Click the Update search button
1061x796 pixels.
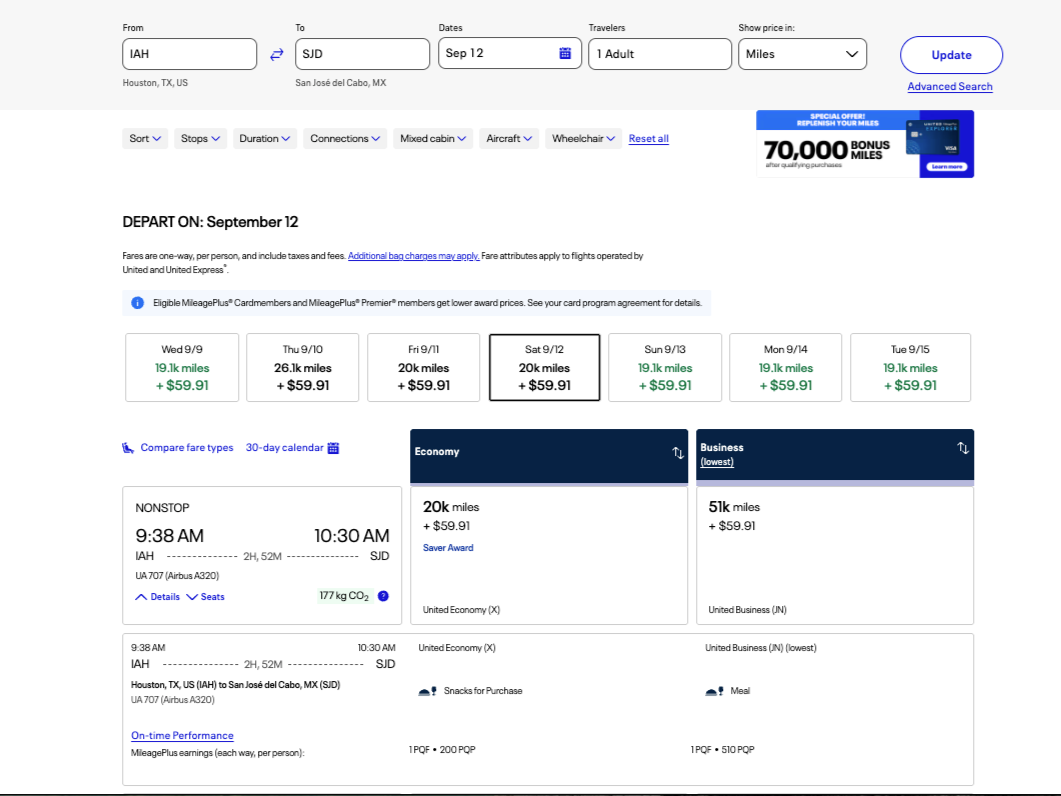(x=951, y=55)
